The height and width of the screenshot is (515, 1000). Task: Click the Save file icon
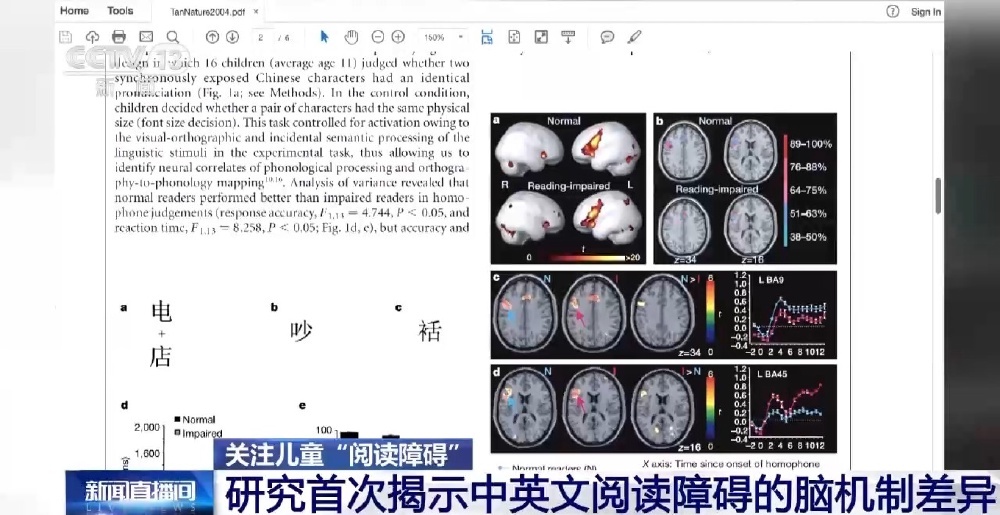(65, 38)
